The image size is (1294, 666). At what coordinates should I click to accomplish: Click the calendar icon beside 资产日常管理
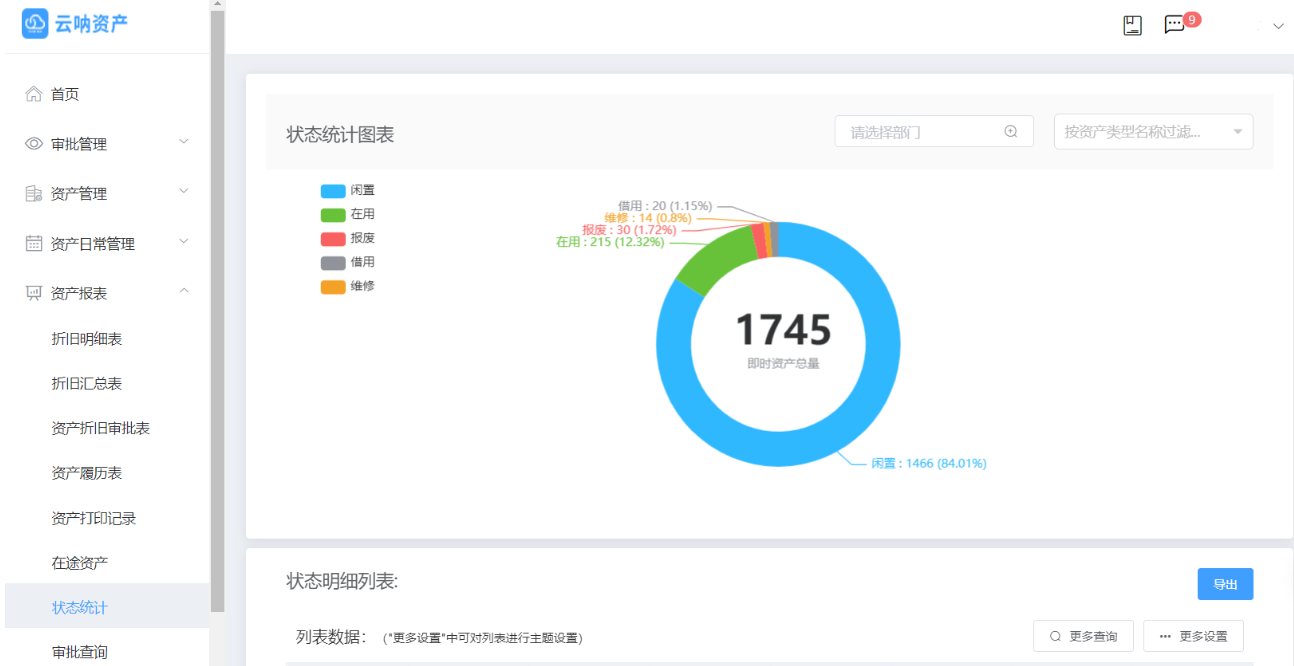click(34, 243)
